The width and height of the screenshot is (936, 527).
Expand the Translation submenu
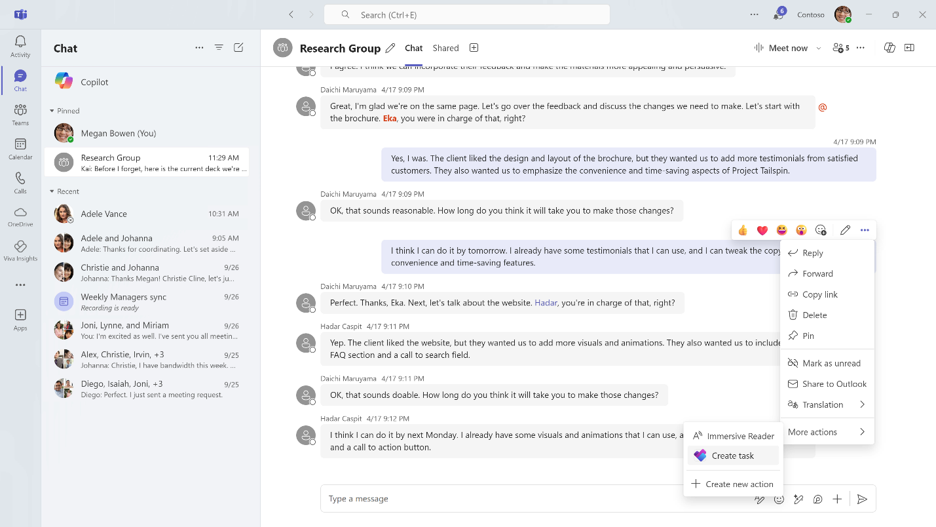(x=861, y=405)
